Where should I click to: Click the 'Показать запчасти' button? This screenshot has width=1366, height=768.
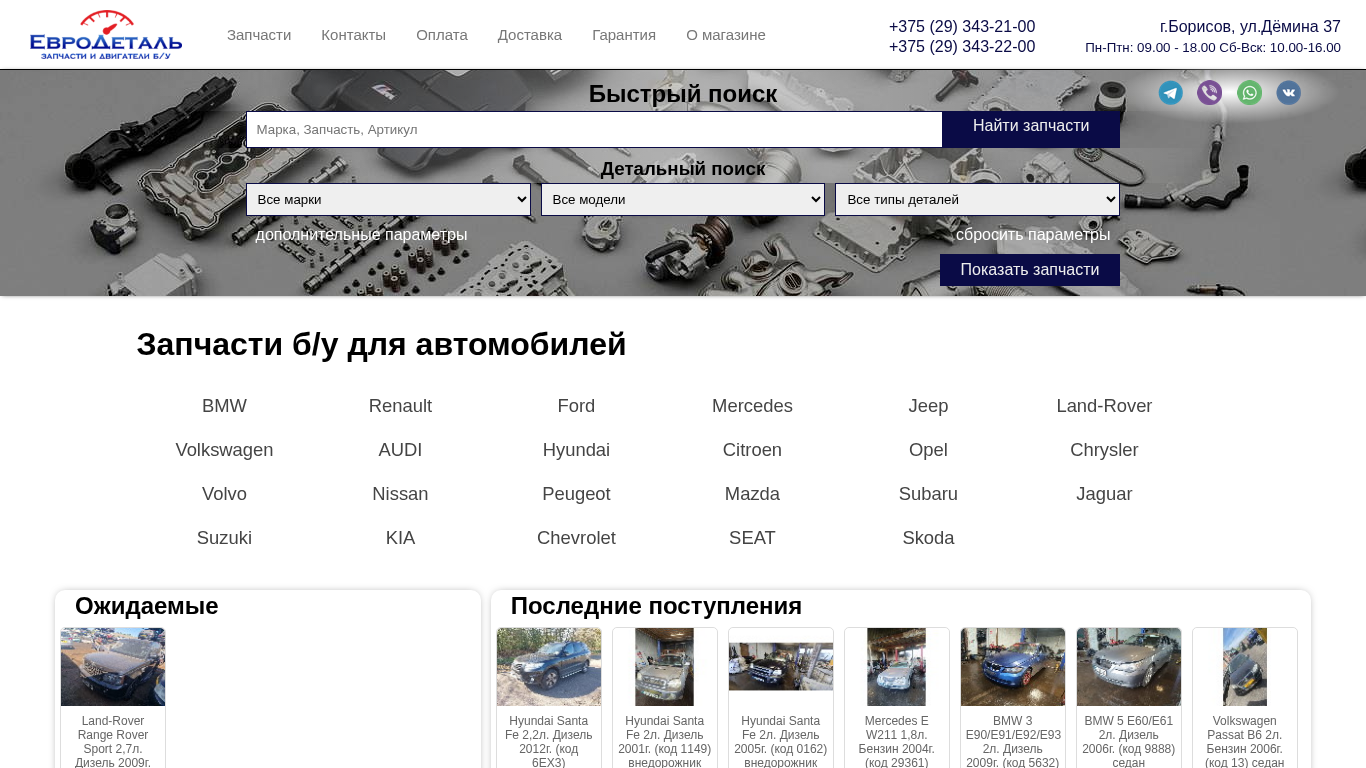1030,270
